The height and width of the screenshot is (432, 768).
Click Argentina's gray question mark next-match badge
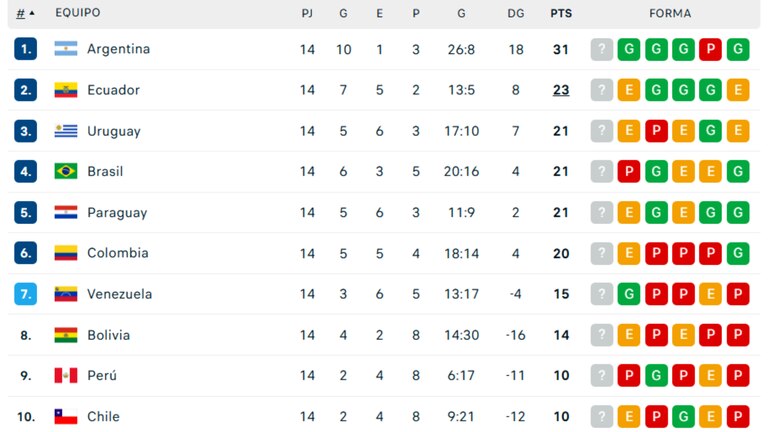[x=602, y=49]
